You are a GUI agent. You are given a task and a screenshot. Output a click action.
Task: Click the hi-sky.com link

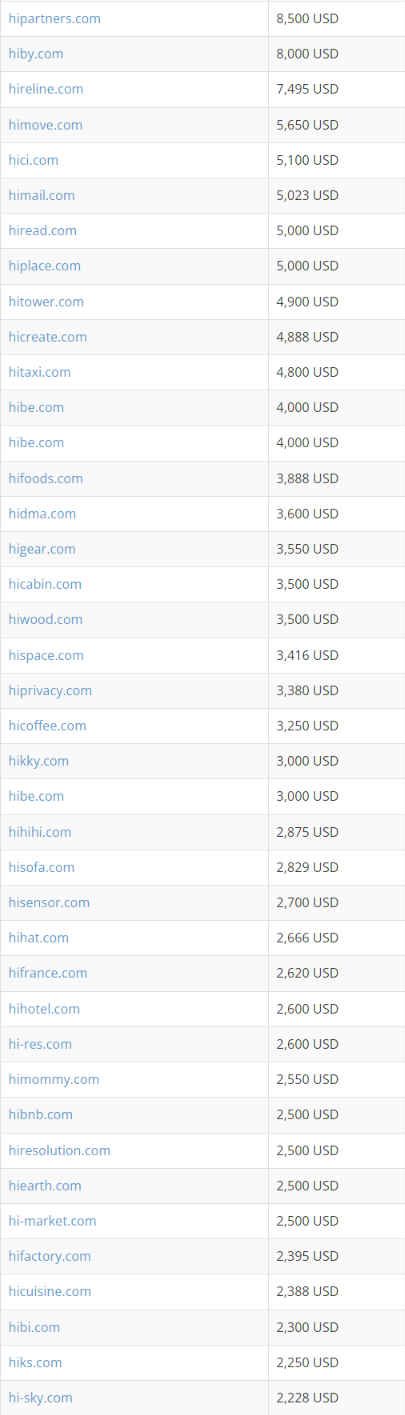pyautogui.click(x=40, y=1397)
